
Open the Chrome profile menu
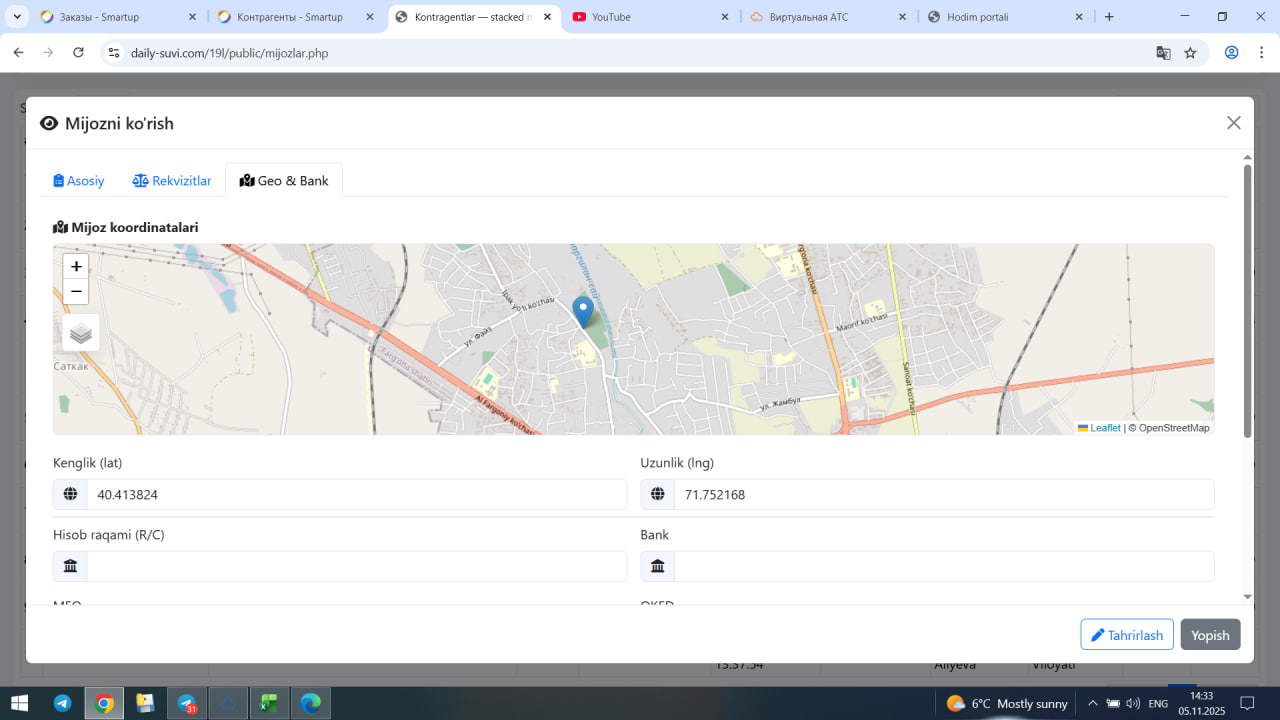pyautogui.click(x=1232, y=53)
